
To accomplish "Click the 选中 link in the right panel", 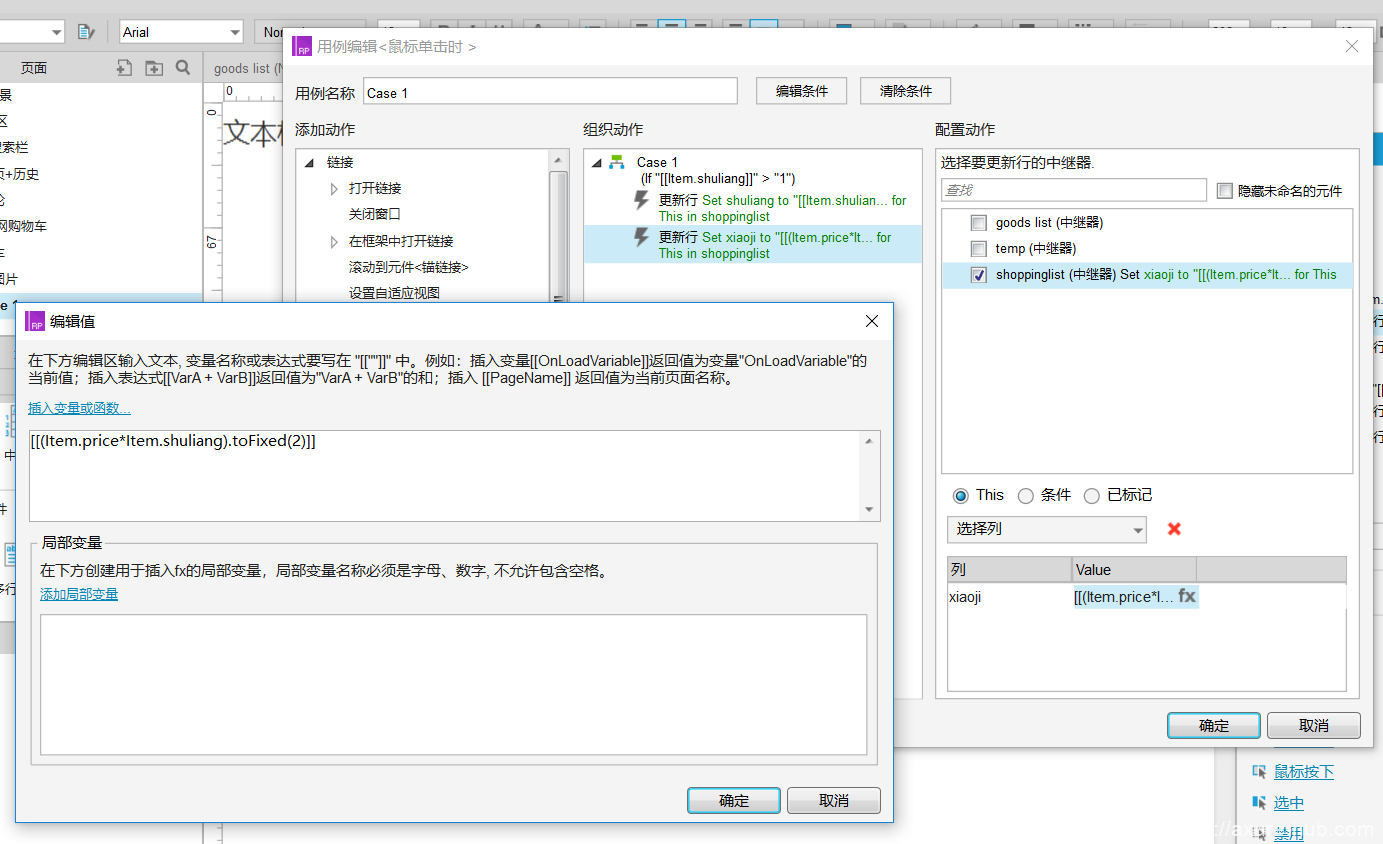I will pyautogui.click(x=1288, y=802).
